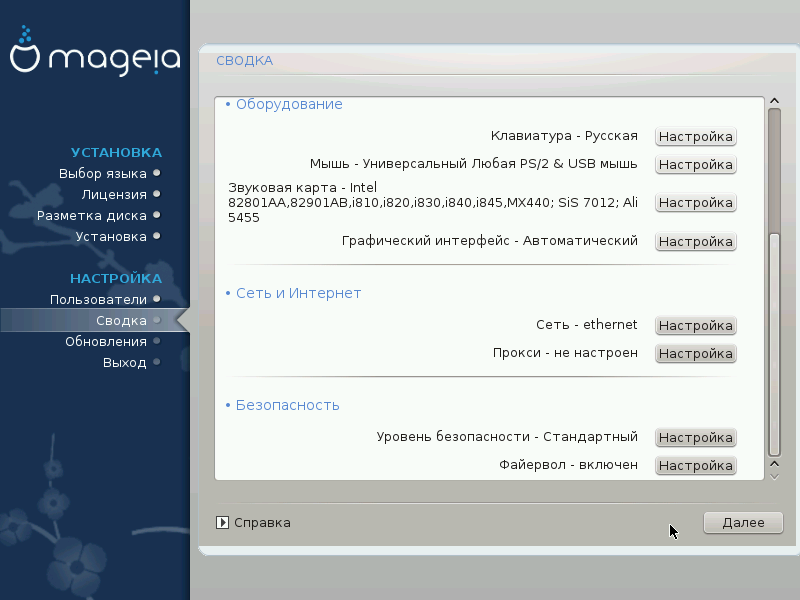Viewport: 800px width, 600px height.
Task: Configure the Мышь setting
Action: (695, 165)
